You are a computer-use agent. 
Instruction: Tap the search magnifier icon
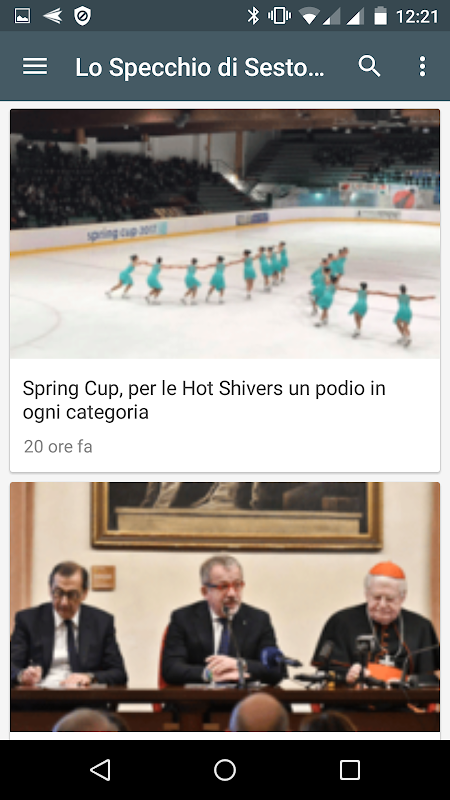point(369,66)
